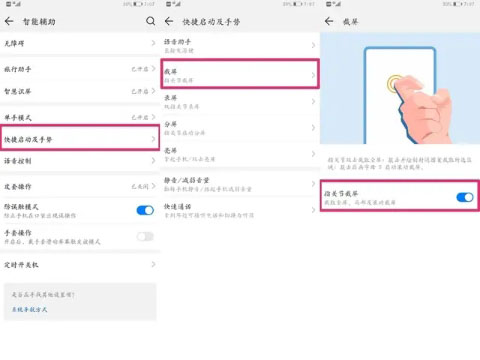Expand the 定时开关机 row chevron
The height and width of the screenshot is (360, 480).
[x=153, y=264]
